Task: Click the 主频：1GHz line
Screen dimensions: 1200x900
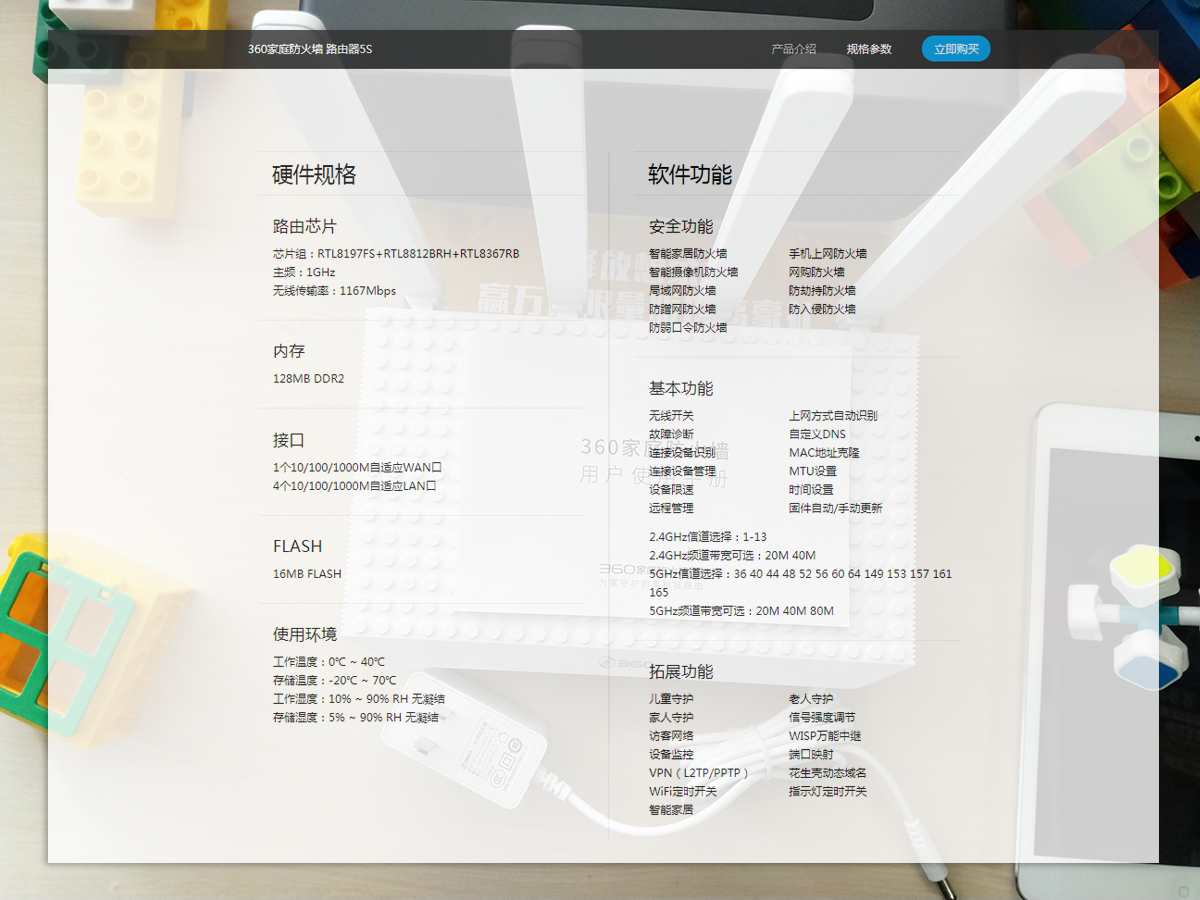Action: pyautogui.click(x=304, y=272)
